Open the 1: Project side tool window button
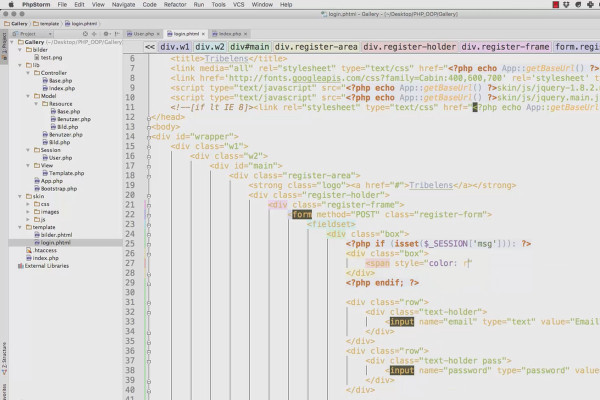This screenshot has height=400, width=600. [4, 47]
